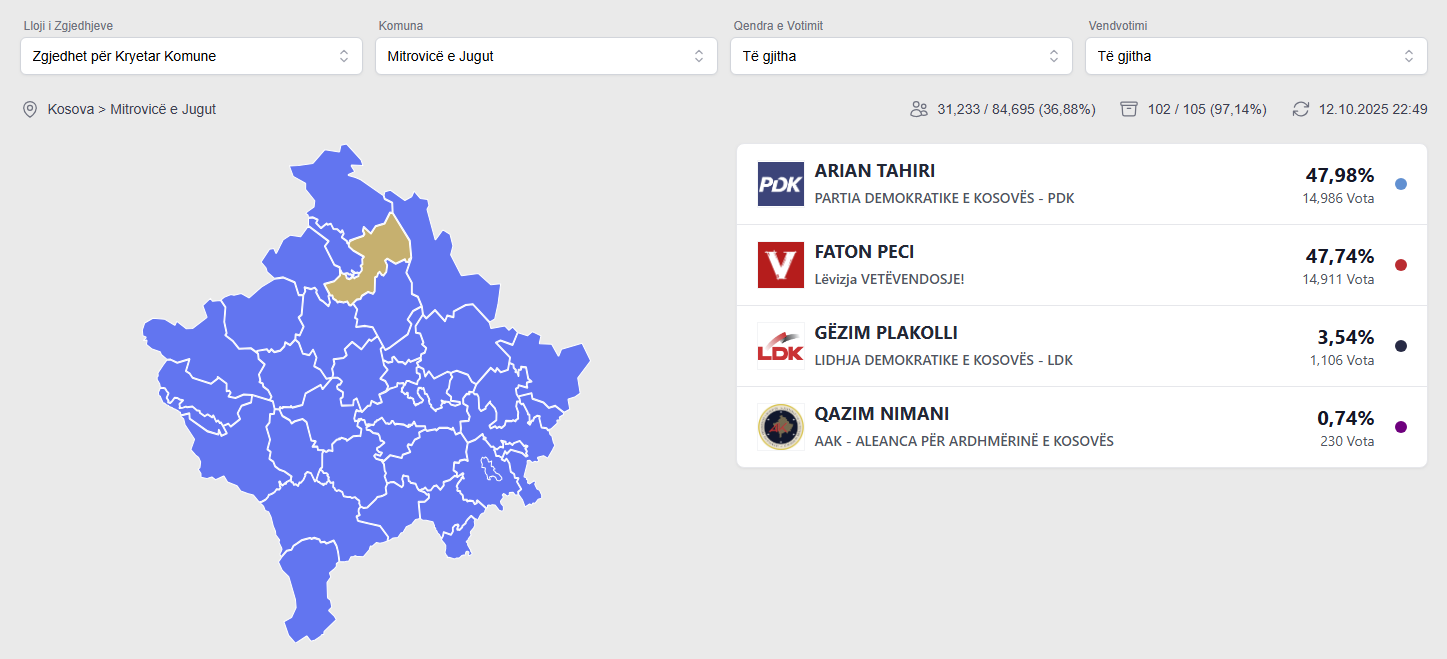
Task: Click the purple dot for Qazim Nimani
Action: click(1401, 427)
